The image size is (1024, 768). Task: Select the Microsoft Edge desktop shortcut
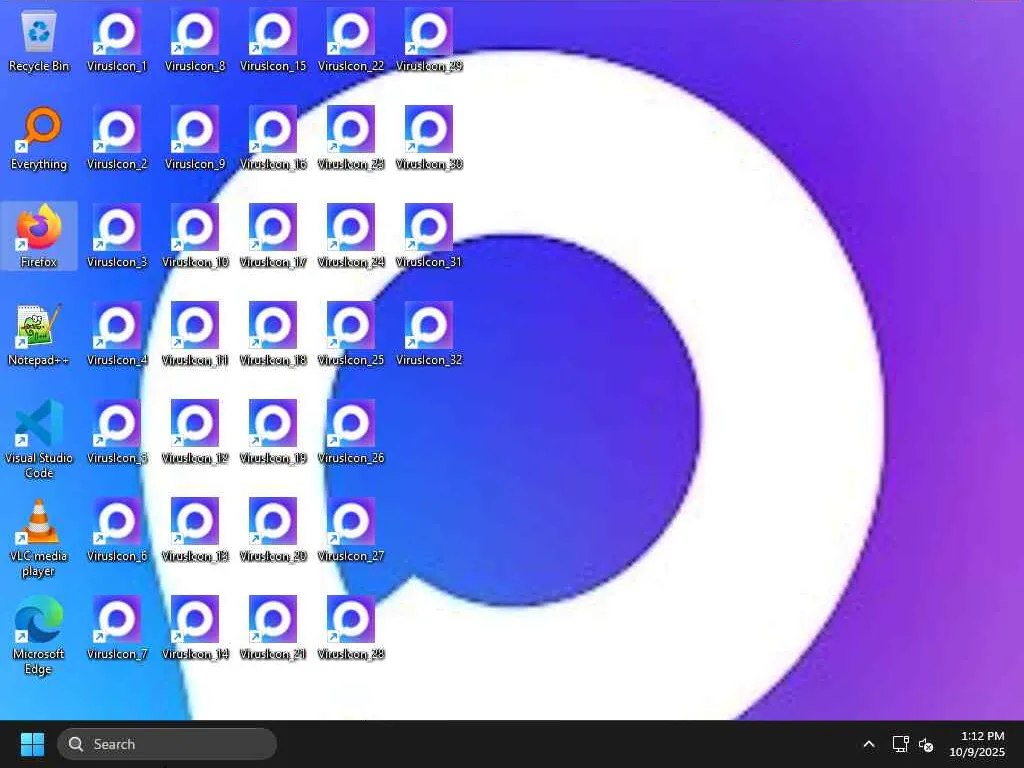pyautogui.click(x=39, y=635)
